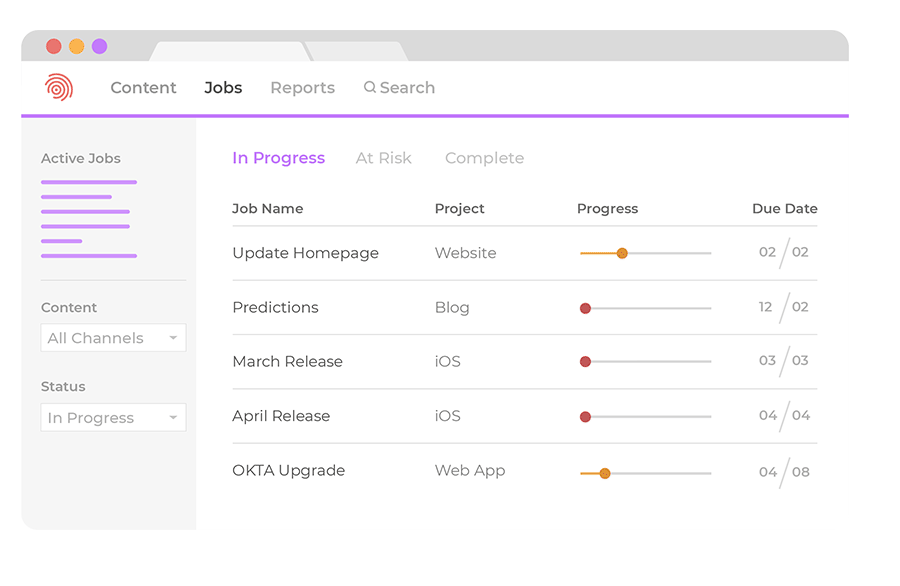Click the March Release progress slider dot
The image size is (900, 586).
pyautogui.click(x=586, y=361)
